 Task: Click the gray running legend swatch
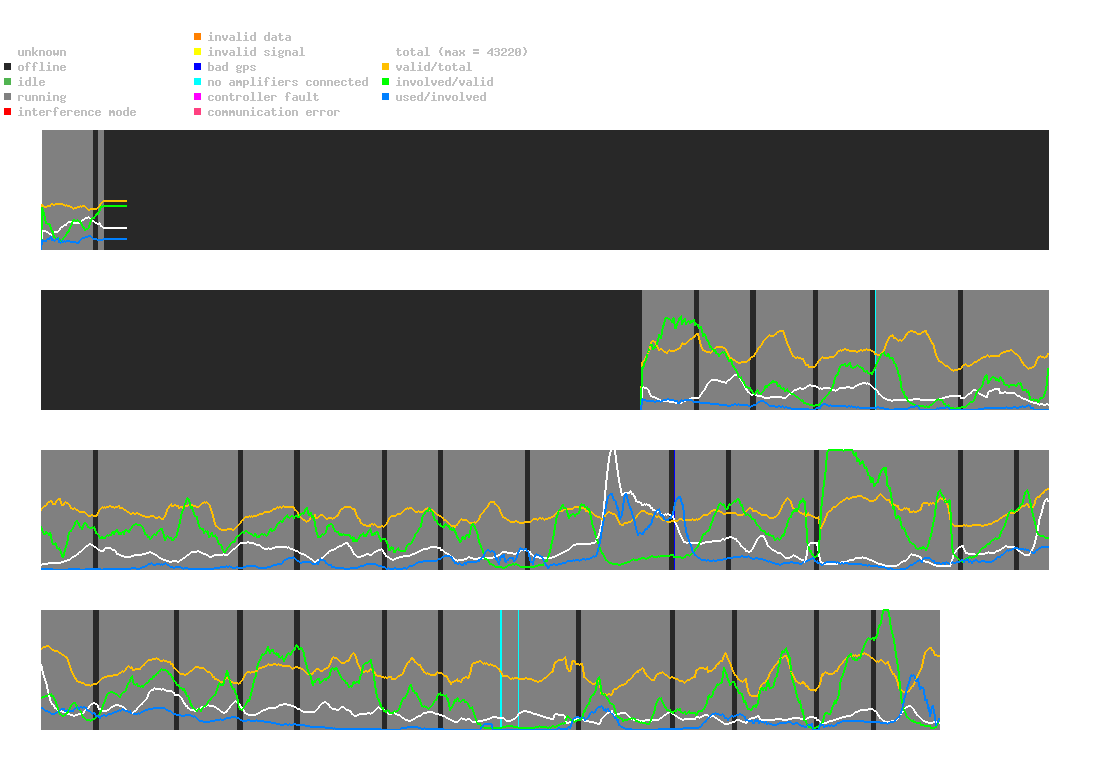click(x=8, y=97)
